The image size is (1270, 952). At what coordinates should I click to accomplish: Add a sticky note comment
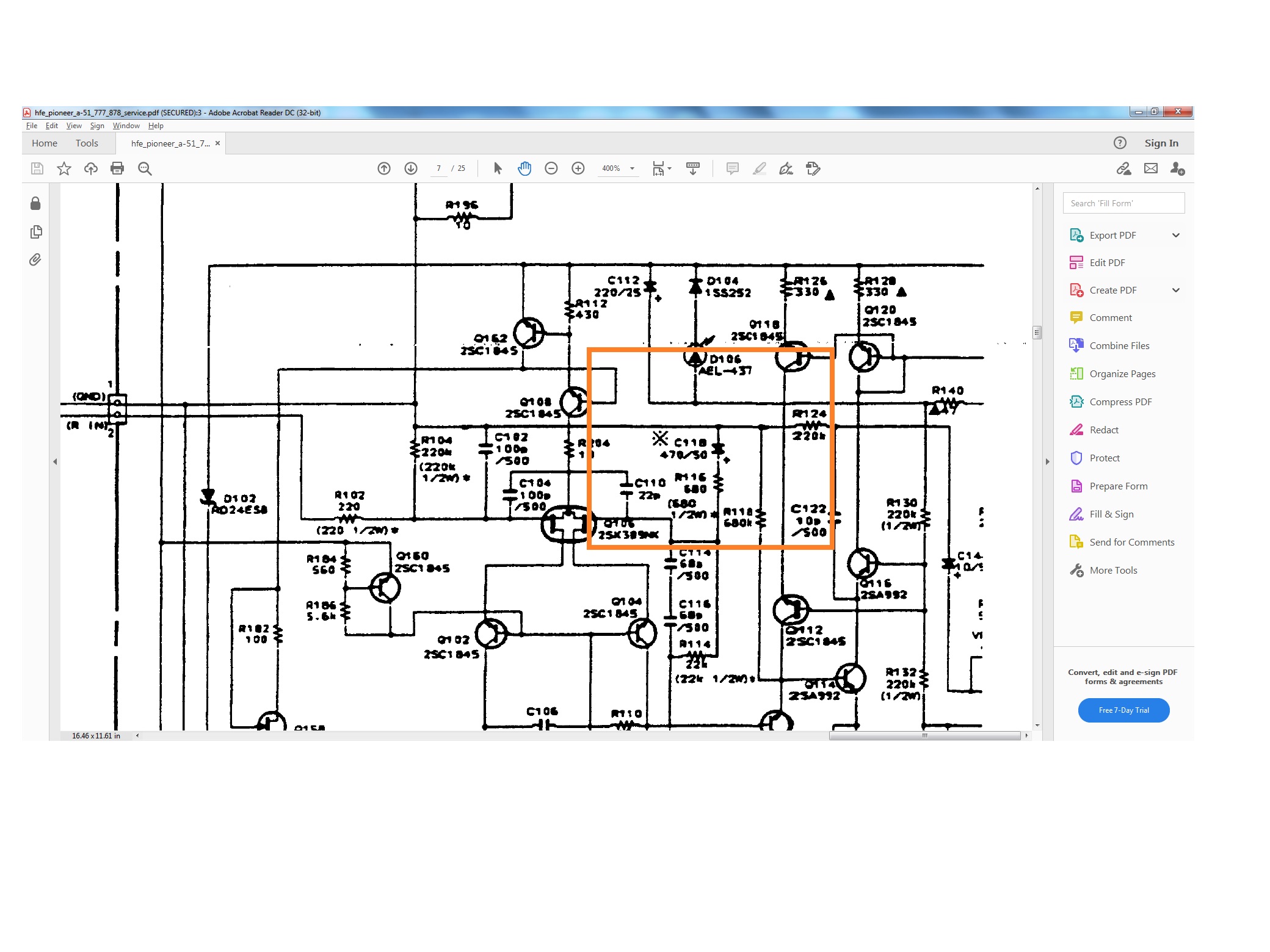[733, 168]
